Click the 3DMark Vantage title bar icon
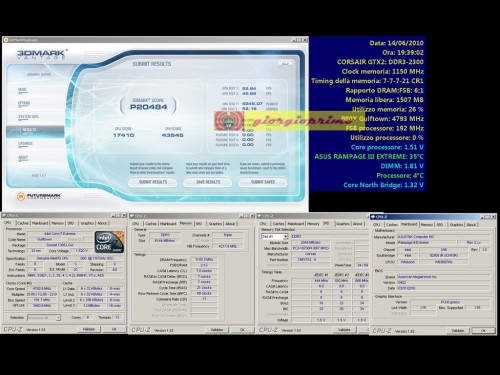500x375 pixels. coord(6,40)
